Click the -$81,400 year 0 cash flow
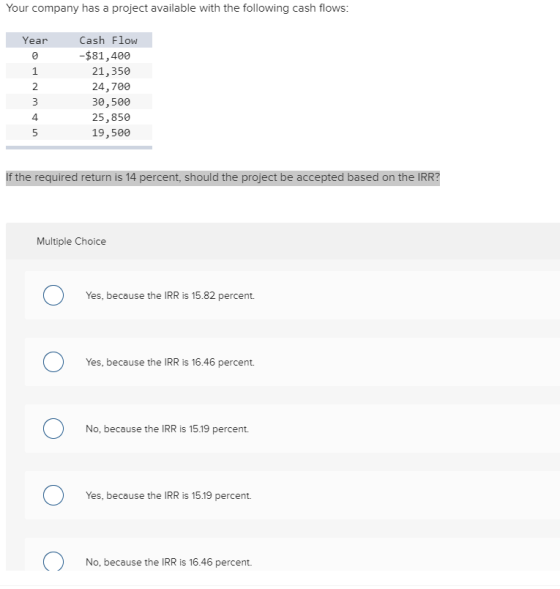Image resolution: width=560 pixels, height=589 pixels. (104, 56)
